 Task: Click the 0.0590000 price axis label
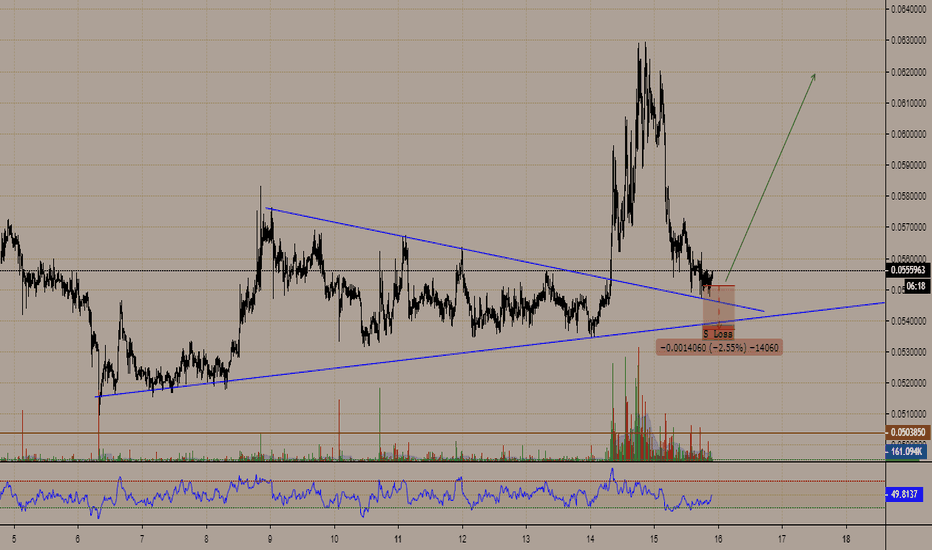908,165
